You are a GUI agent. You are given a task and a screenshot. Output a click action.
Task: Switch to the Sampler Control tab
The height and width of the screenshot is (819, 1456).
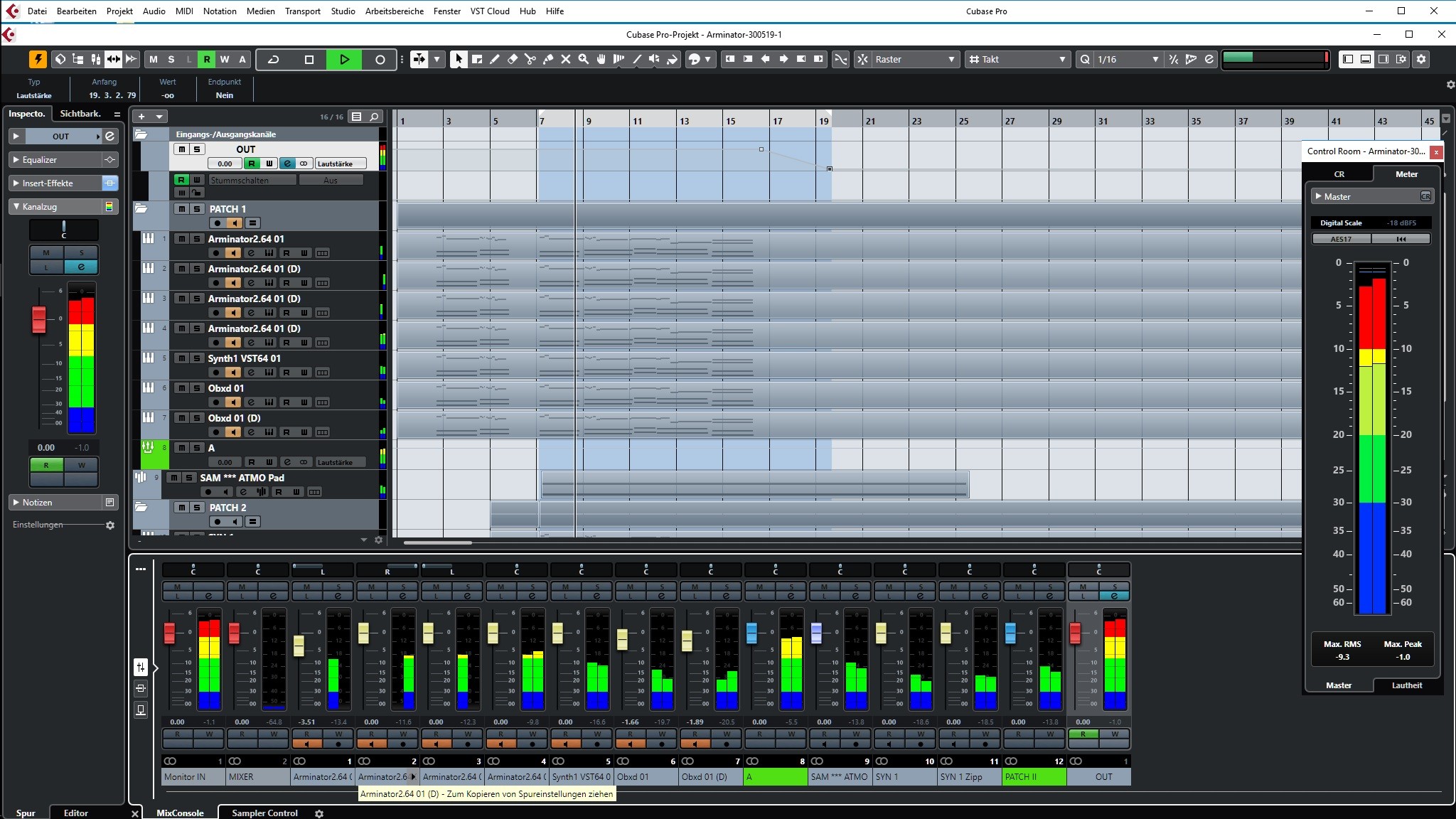[x=264, y=813]
